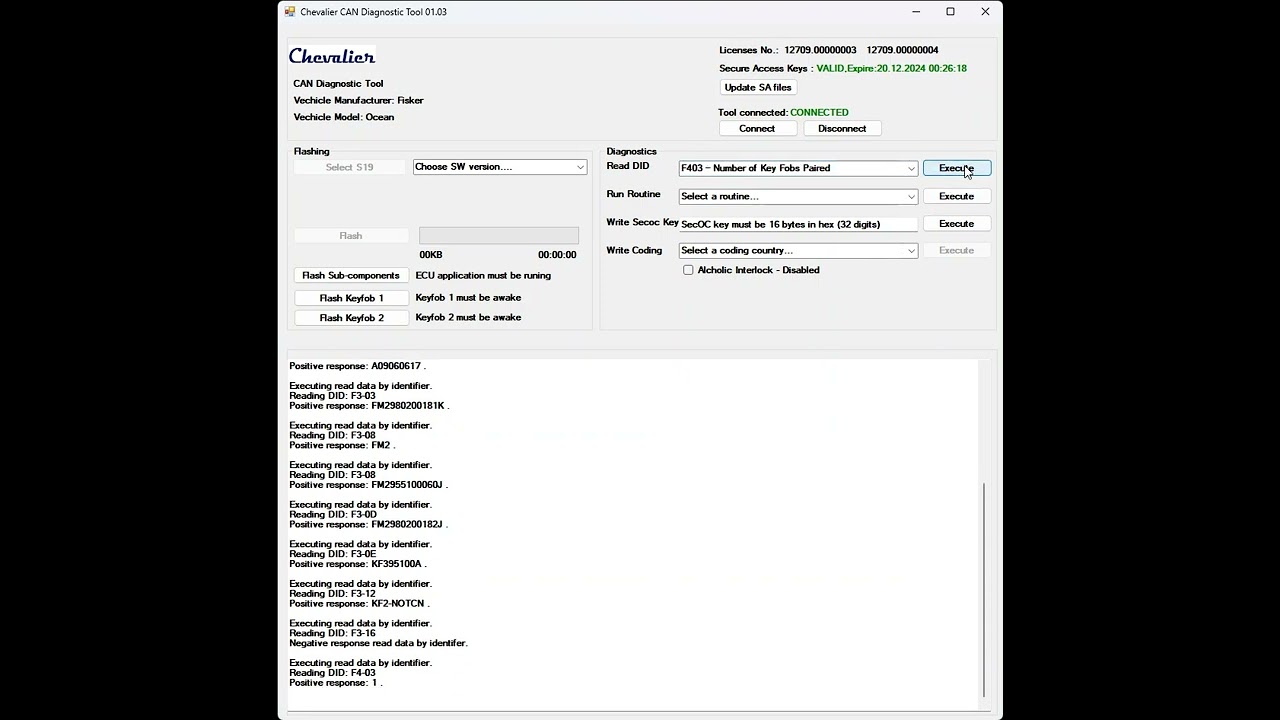This screenshot has height=720, width=1280.
Task: Click the Chevalier logo
Action: 332,56
